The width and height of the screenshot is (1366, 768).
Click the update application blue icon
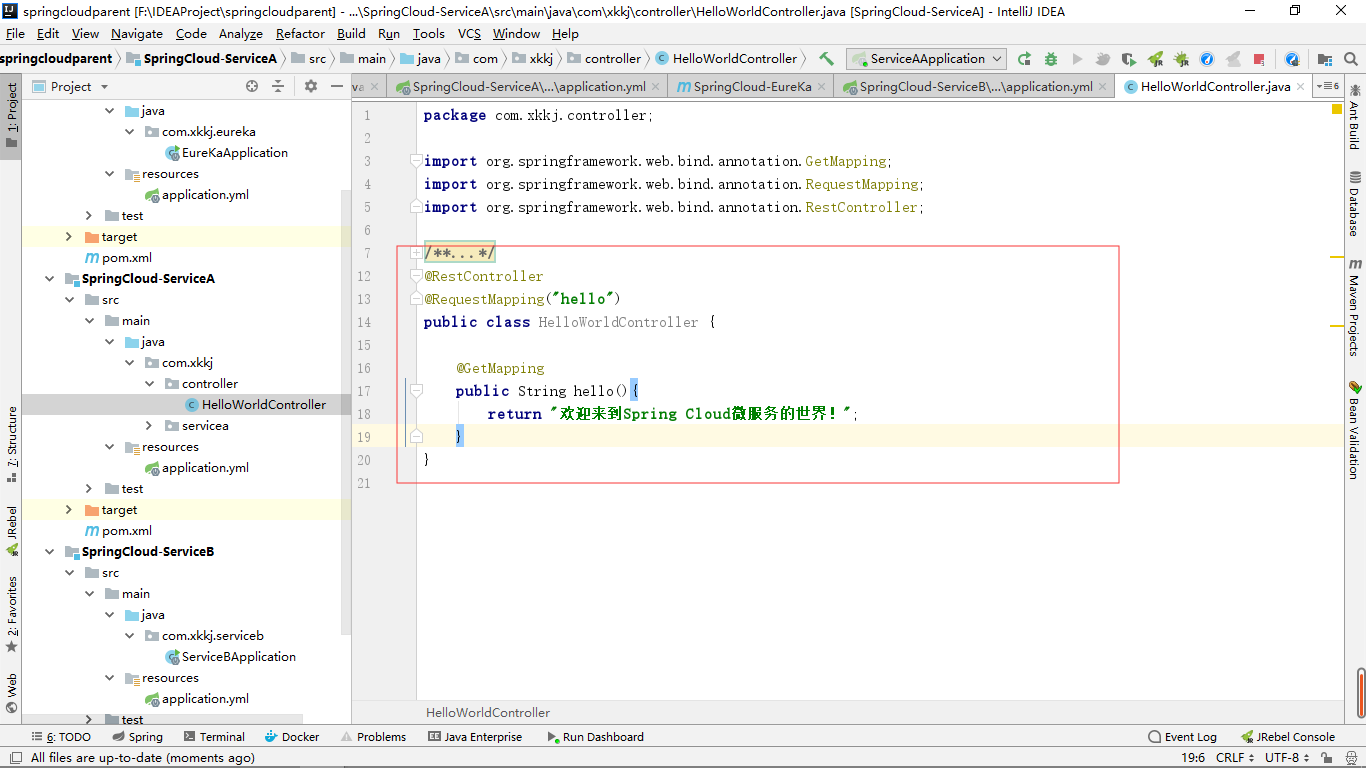point(1292,59)
